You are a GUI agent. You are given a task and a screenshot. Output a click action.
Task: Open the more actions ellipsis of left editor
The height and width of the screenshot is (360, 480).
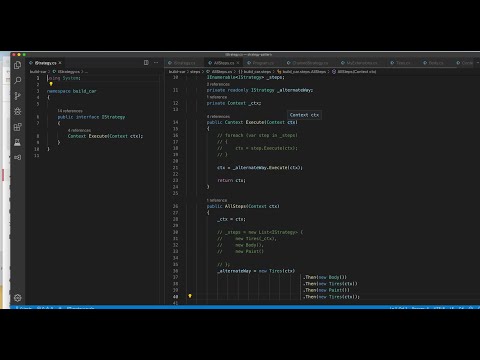coord(156,63)
